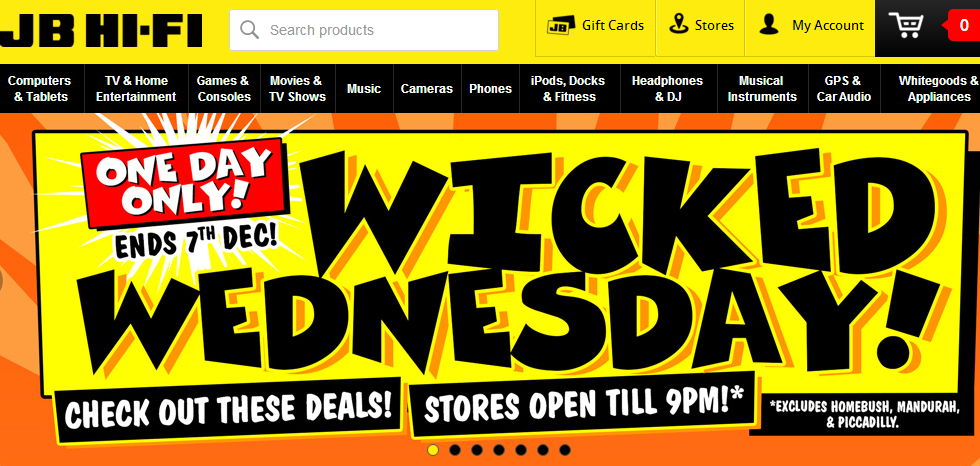Open the shopping cart icon

coord(907,26)
